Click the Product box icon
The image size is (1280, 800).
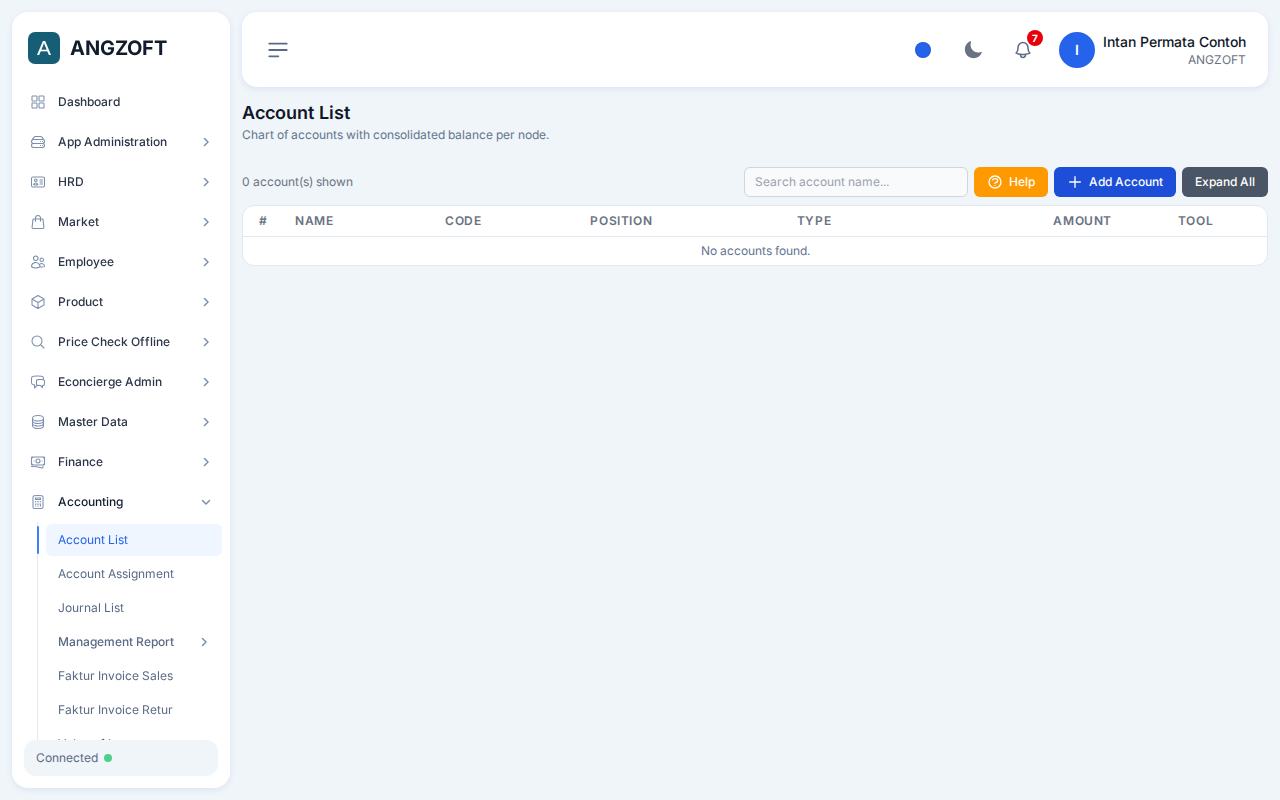coord(38,302)
